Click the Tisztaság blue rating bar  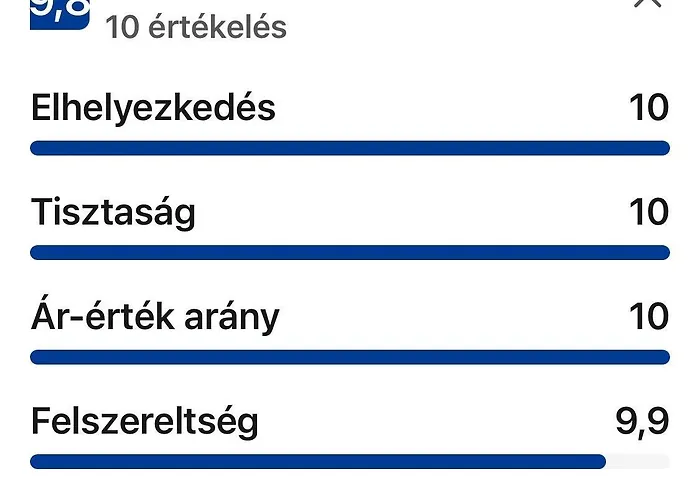(x=350, y=253)
